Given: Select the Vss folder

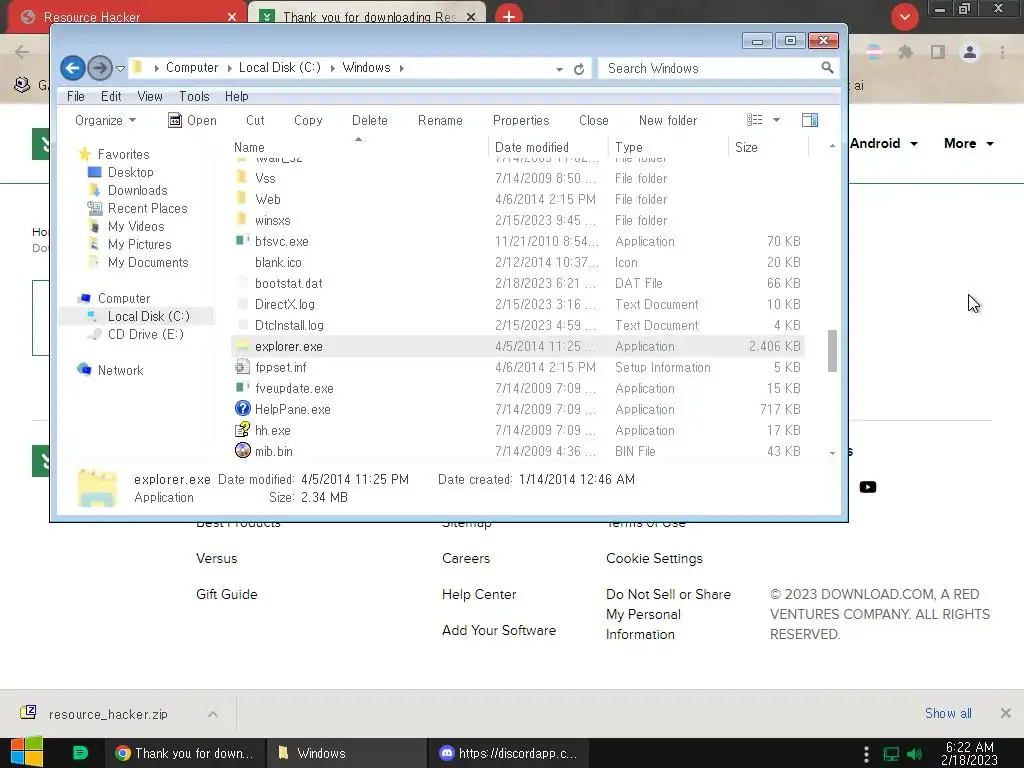Looking at the screenshot, I should coord(517,178).
